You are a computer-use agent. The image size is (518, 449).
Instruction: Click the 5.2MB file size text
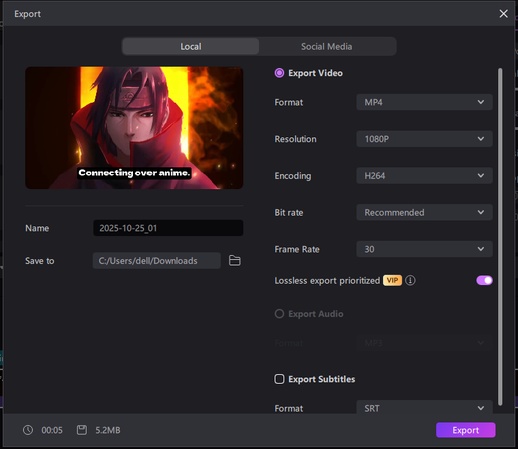pos(108,430)
